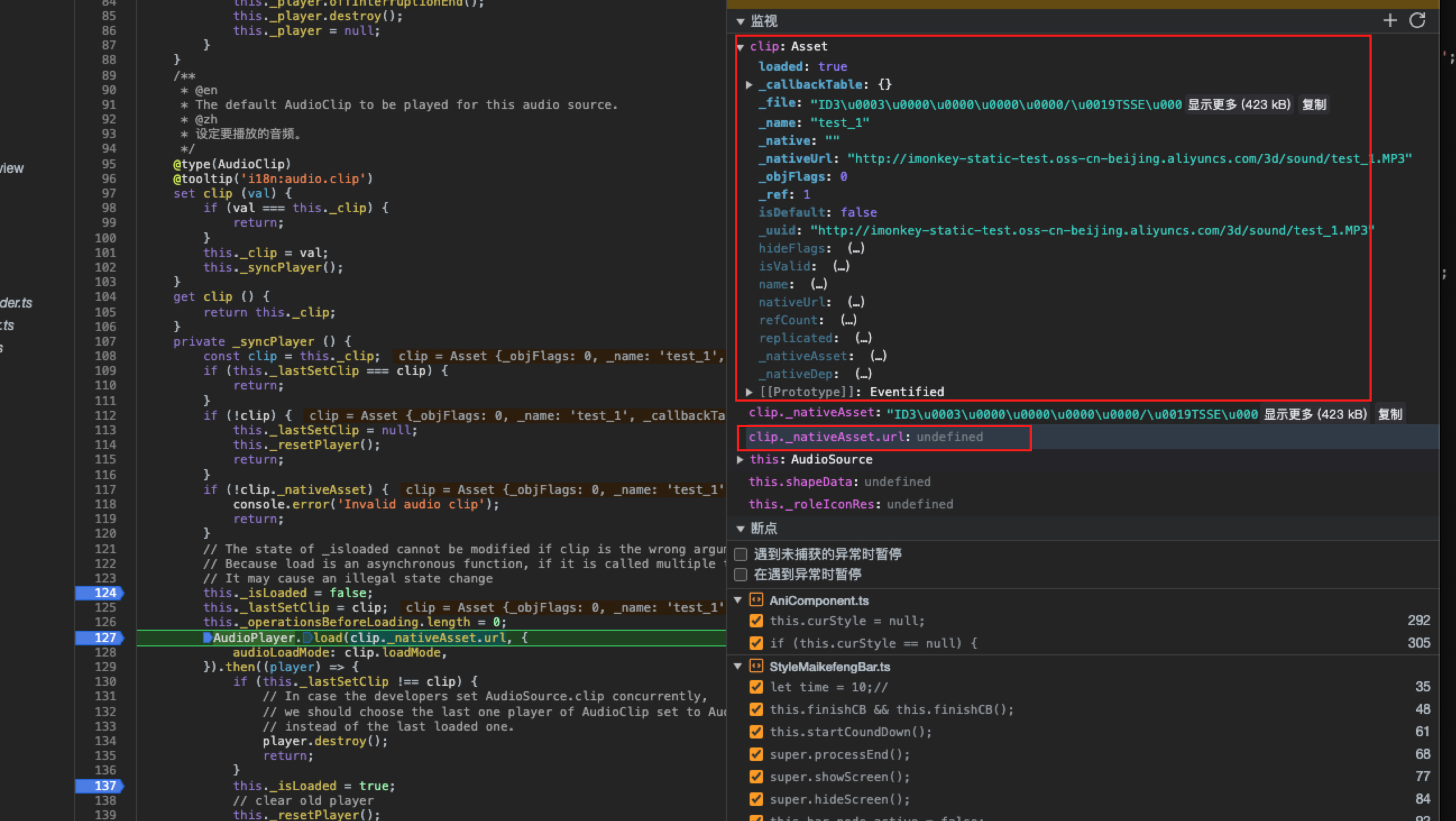Screen dimensions: 1456x821
Task: Click 复制 button next to clip._nativeAsset
Action: pos(1390,415)
